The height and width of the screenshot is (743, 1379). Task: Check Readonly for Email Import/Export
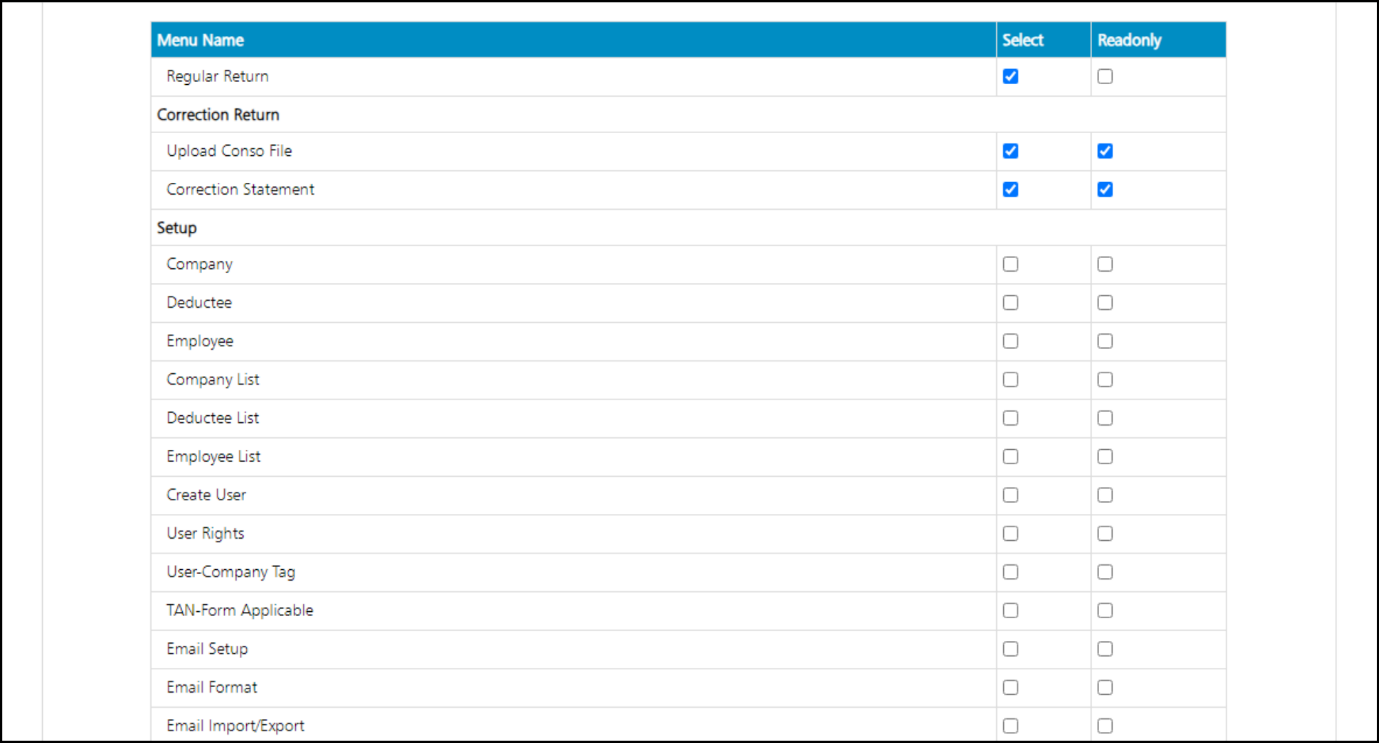tap(1105, 726)
